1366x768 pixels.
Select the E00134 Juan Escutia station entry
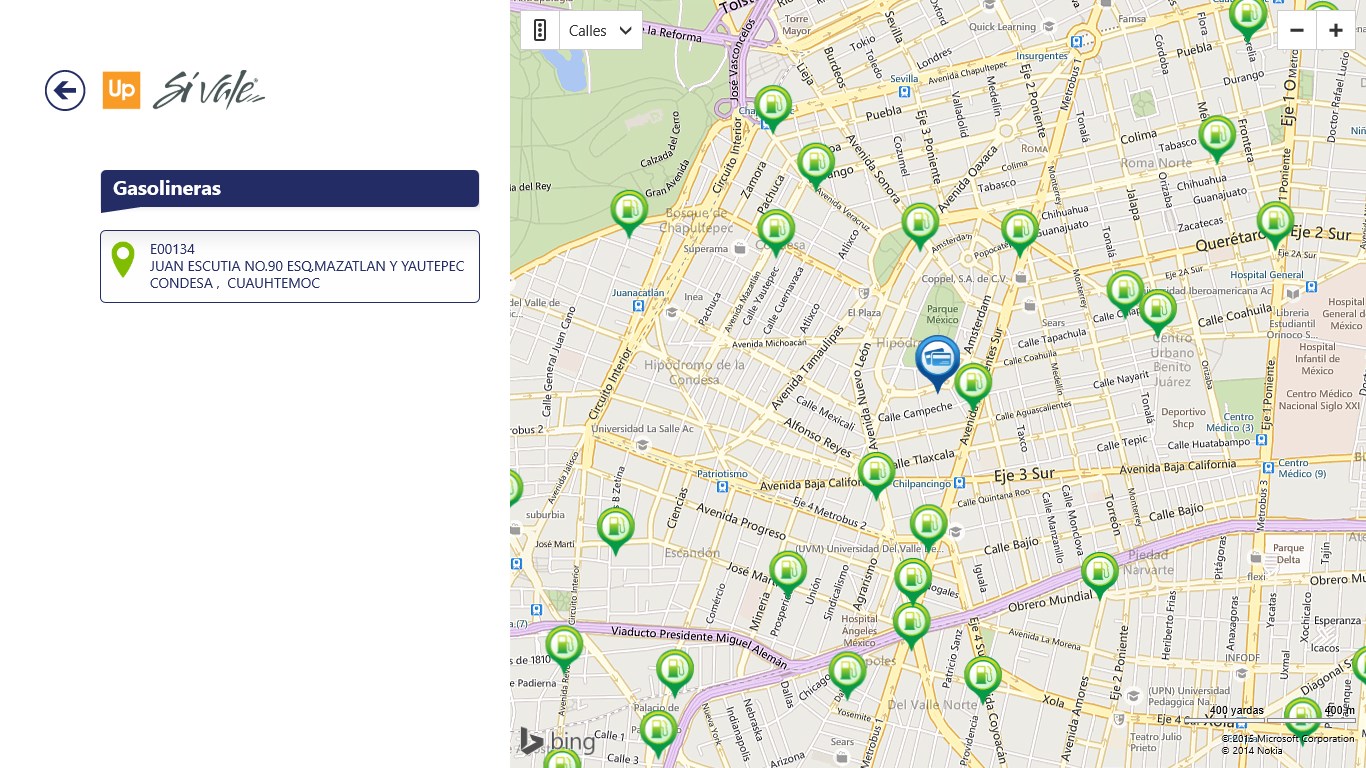290,266
